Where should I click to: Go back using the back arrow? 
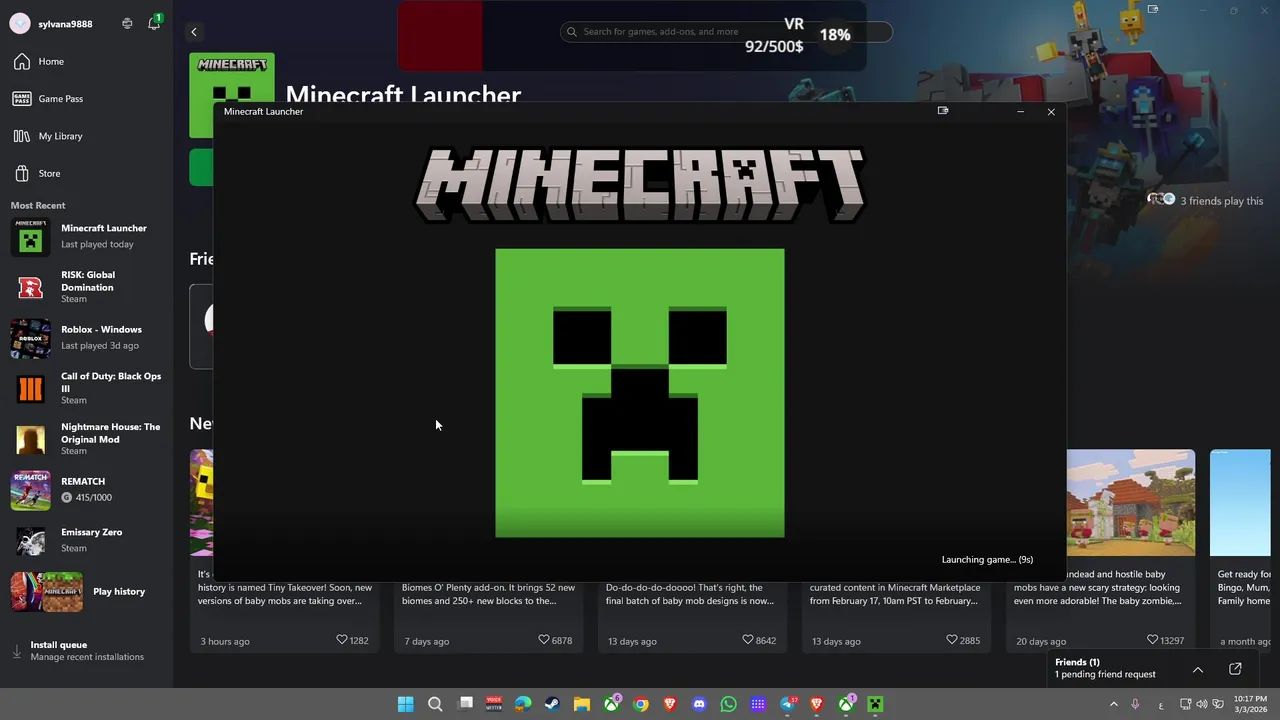[x=194, y=32]
